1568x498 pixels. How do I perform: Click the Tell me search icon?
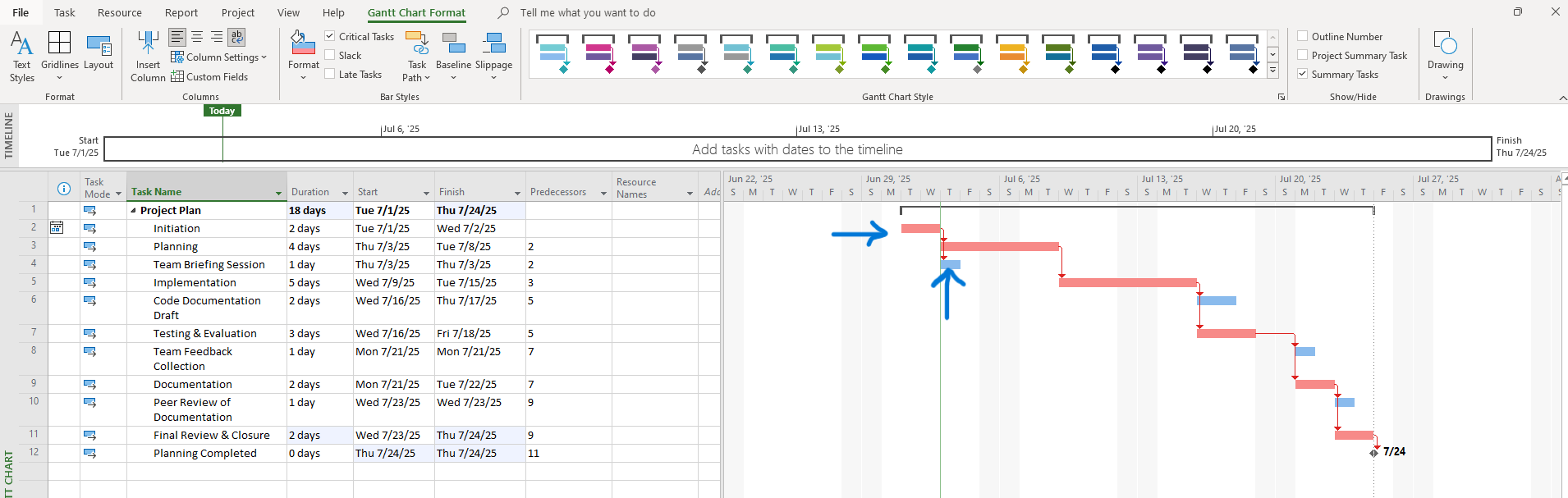503,12
